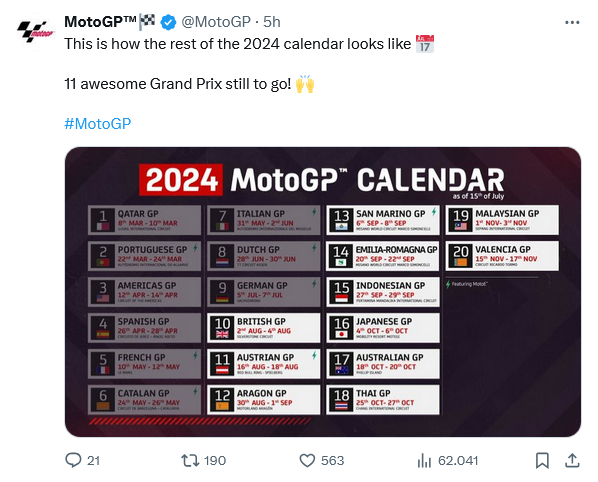The image size is (598, 482).
Task: Click the MotoGP™ display name
Action: pos(100,22)
